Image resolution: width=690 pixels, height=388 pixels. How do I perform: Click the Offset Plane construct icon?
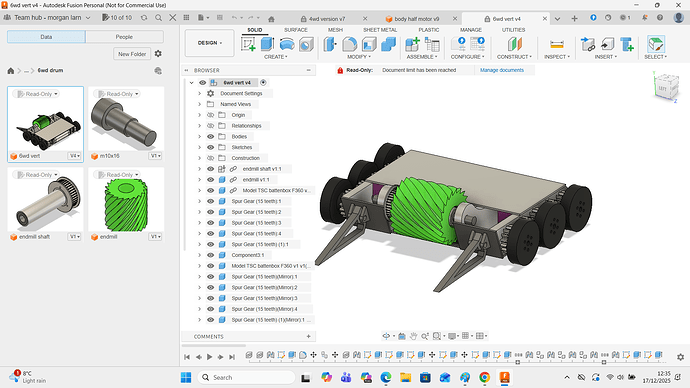514,44
